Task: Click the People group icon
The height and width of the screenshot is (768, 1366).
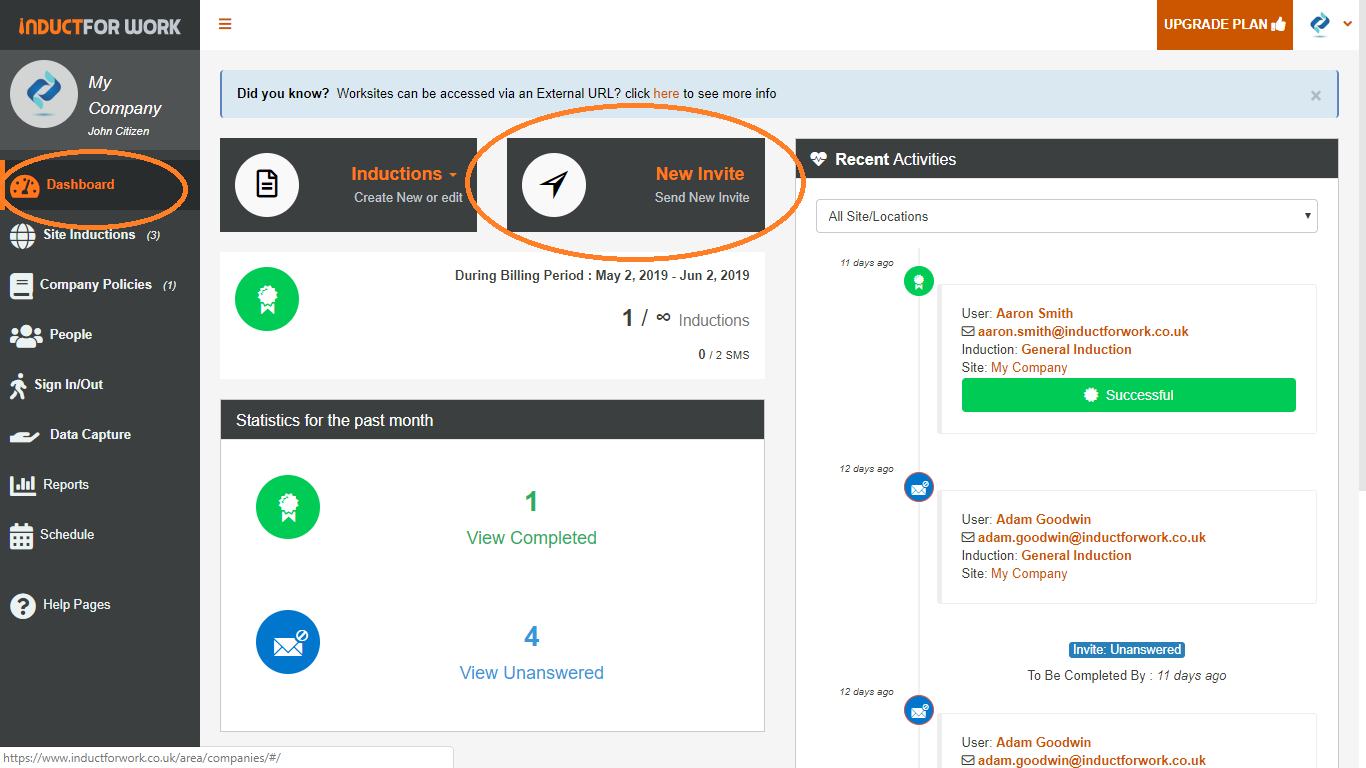Action: click(26, 336)
